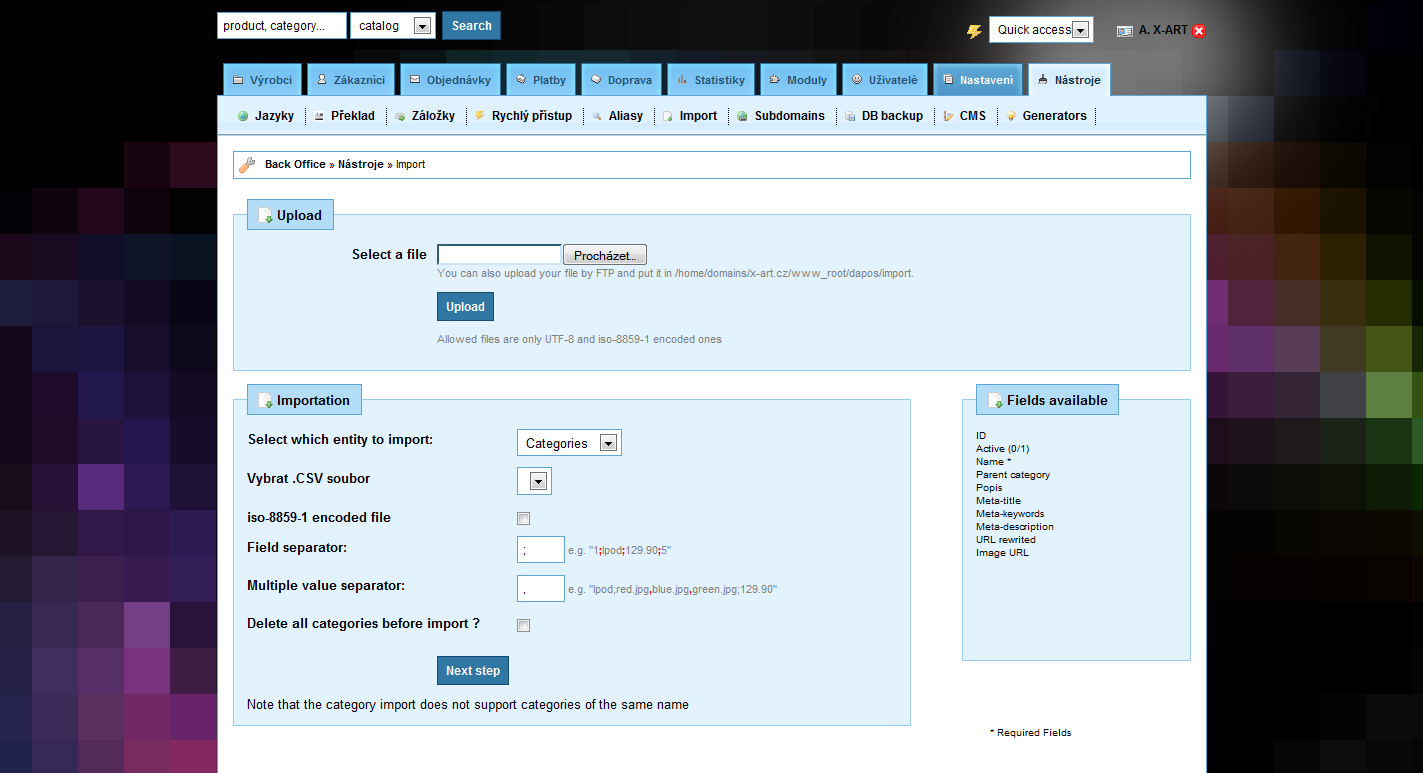Viewport: 1423px width, 773px height.
Task: Open the entity to import Categories dropdown
Action: pos(568,443)
